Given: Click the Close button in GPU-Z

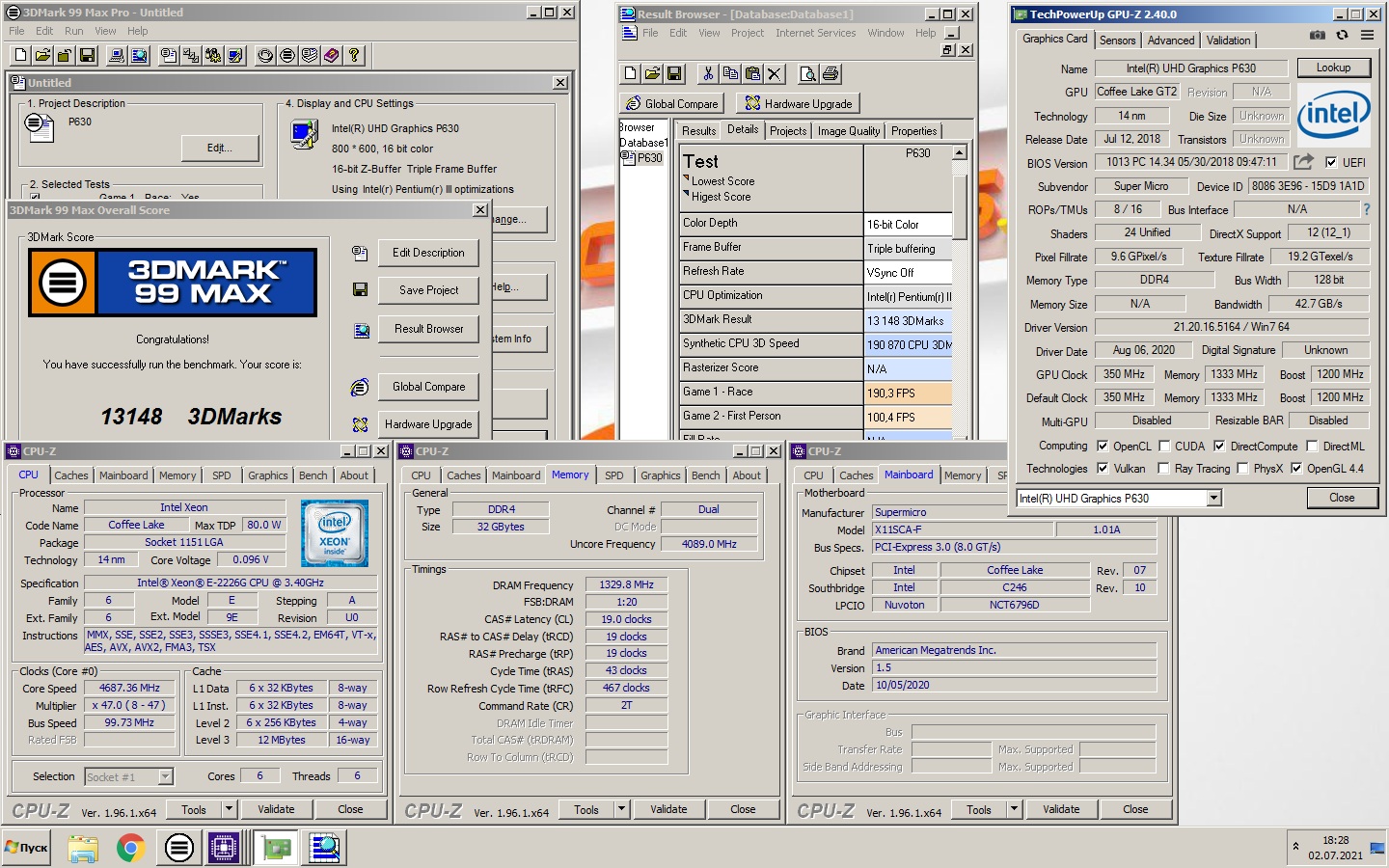Looking at the screenshot, I should [1342, 498].
